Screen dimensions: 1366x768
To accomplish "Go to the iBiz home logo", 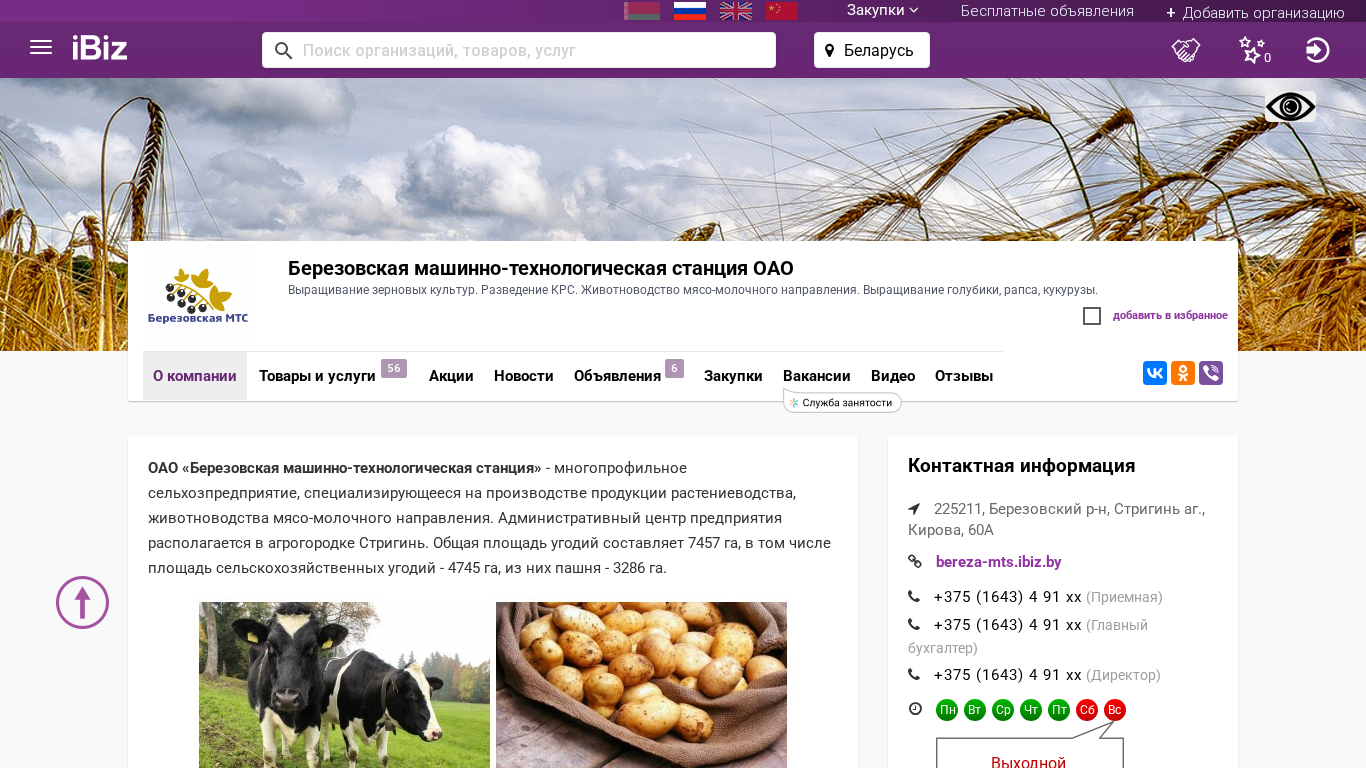I will pos(100,48).
